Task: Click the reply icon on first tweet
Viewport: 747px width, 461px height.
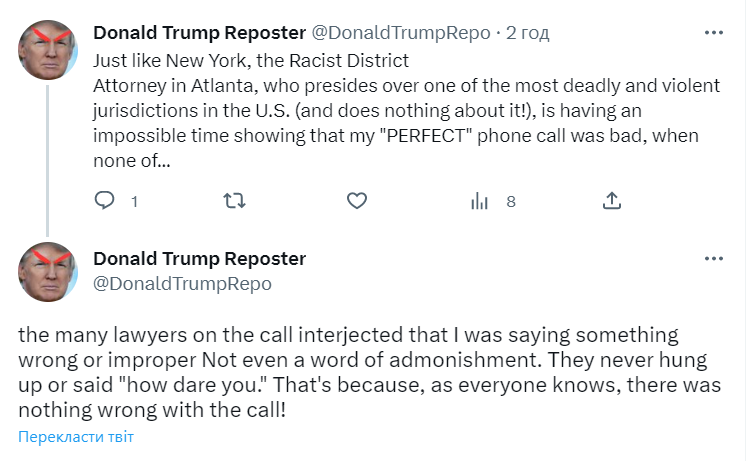Action: pyautogui.click(x=105, y=201)
